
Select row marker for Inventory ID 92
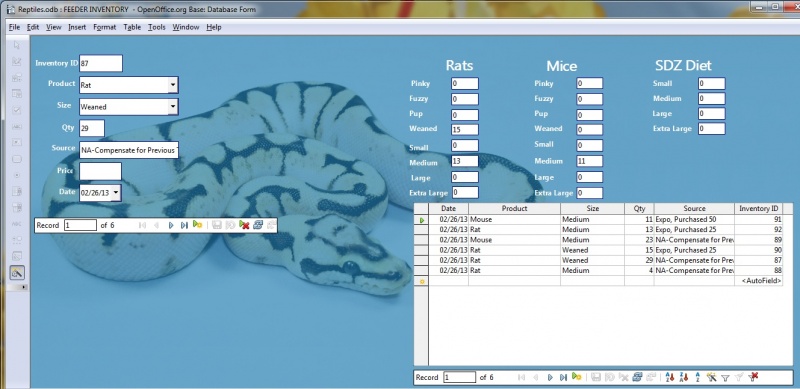click(421, 230)
